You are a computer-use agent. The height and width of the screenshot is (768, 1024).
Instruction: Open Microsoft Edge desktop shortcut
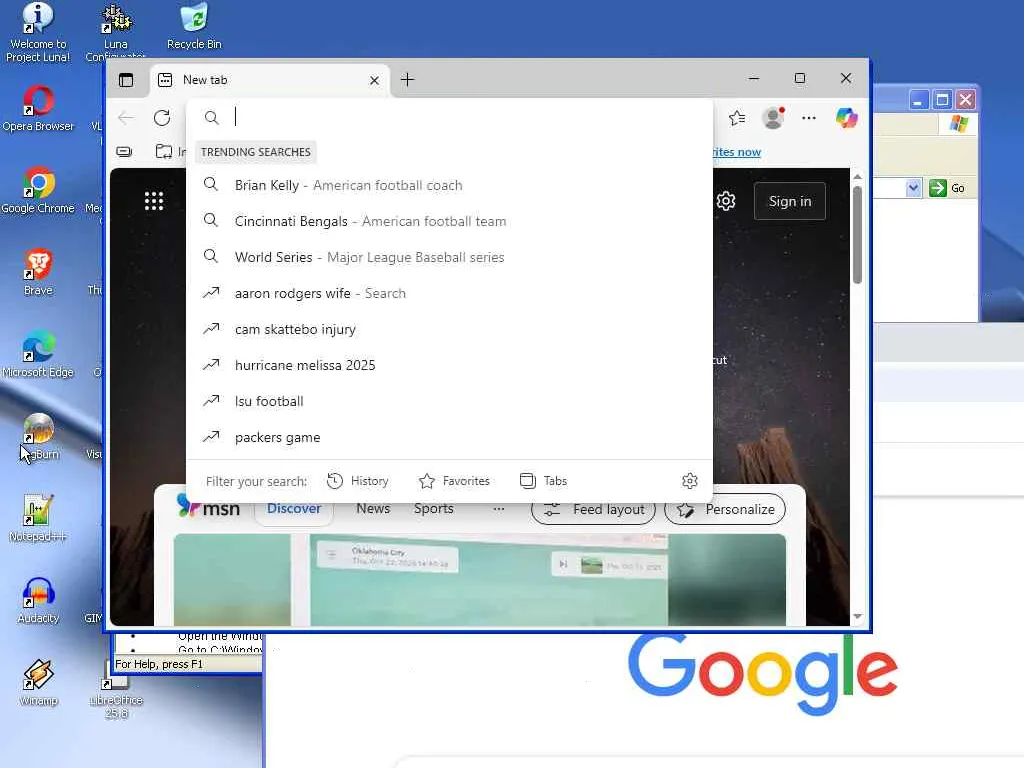(38, 355)
